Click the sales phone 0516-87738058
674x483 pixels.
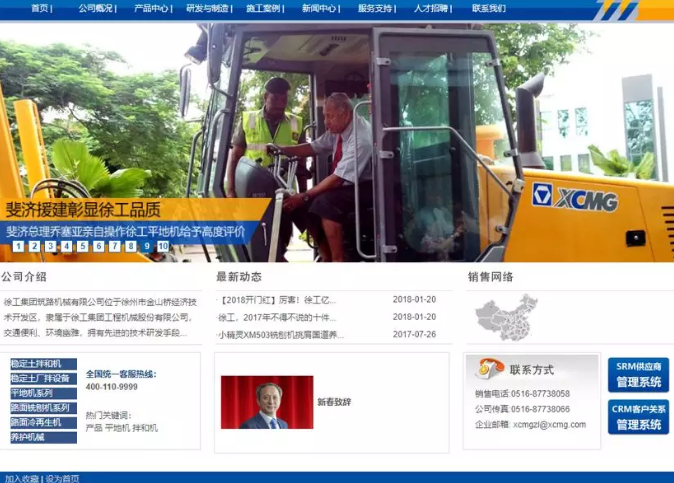click(540, 394)
